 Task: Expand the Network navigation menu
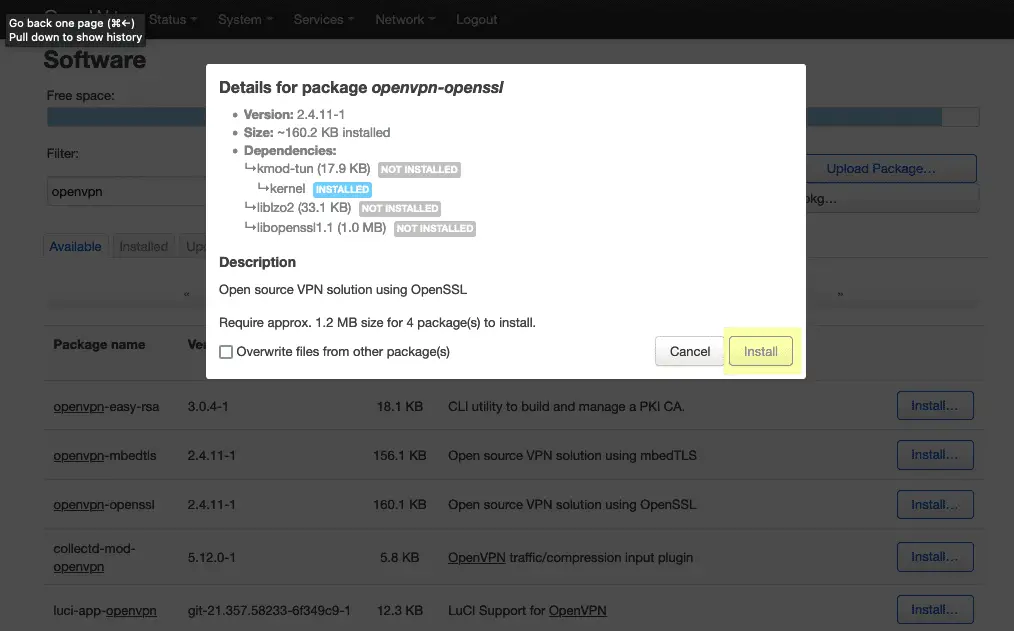pyautogui.click(x=405, y=19)
